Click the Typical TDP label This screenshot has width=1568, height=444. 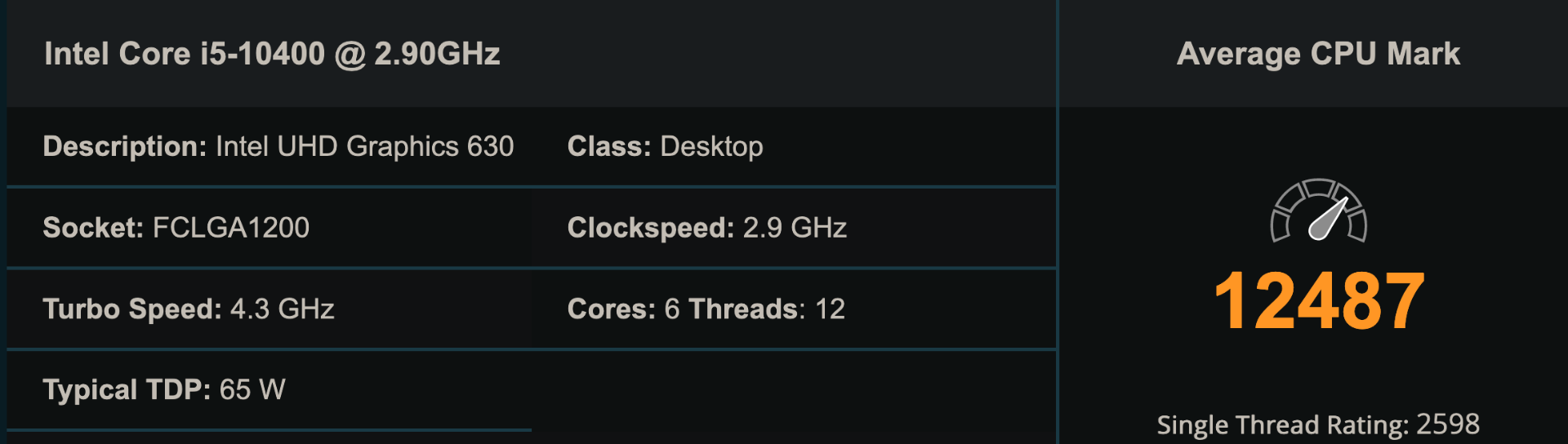[x=127, y=390]
